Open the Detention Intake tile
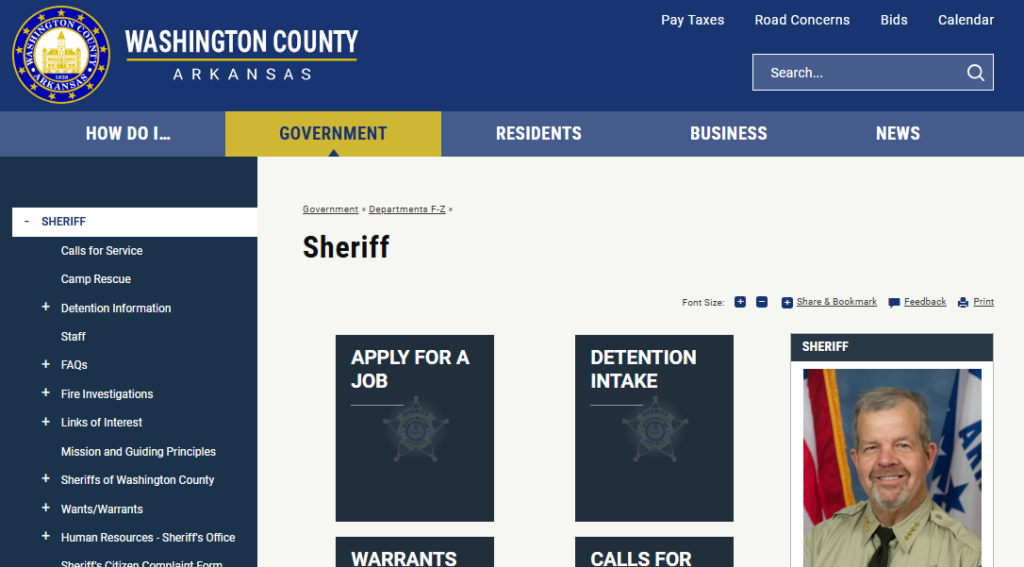 (x=653, y=427)
